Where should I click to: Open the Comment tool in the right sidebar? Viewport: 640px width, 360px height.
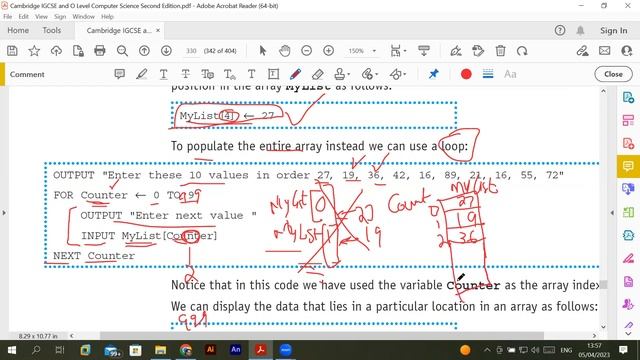click(628, 166)
